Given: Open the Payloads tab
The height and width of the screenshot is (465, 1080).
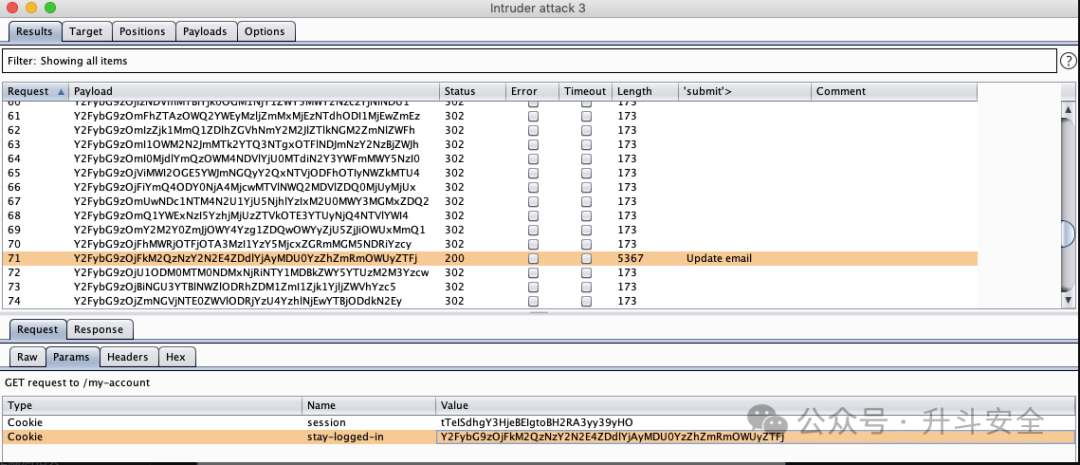Looking at the screenshot, I should click(205, 32).
